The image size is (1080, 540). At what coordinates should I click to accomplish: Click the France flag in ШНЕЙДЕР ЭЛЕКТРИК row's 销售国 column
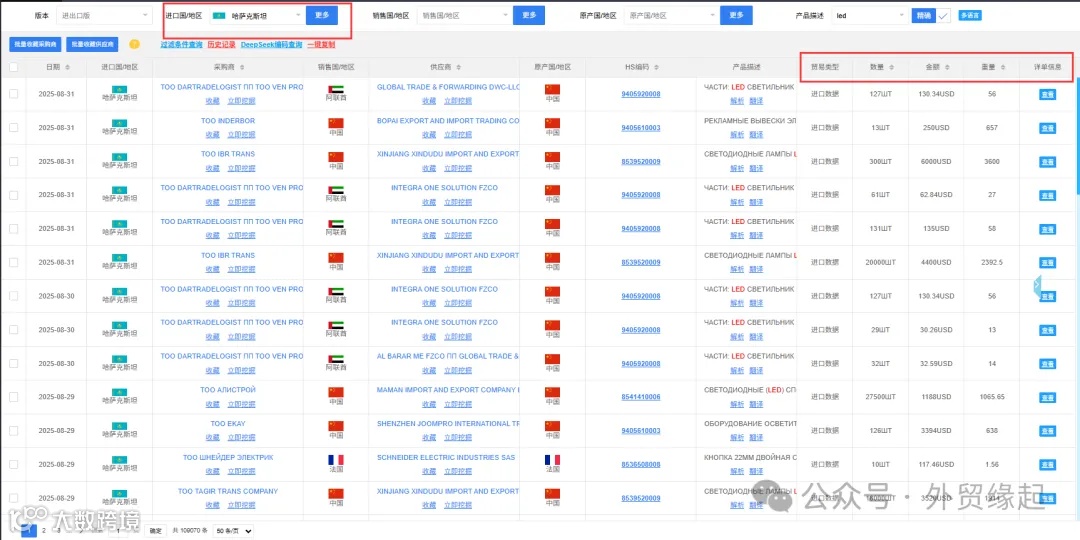click(x=336, y=459)
